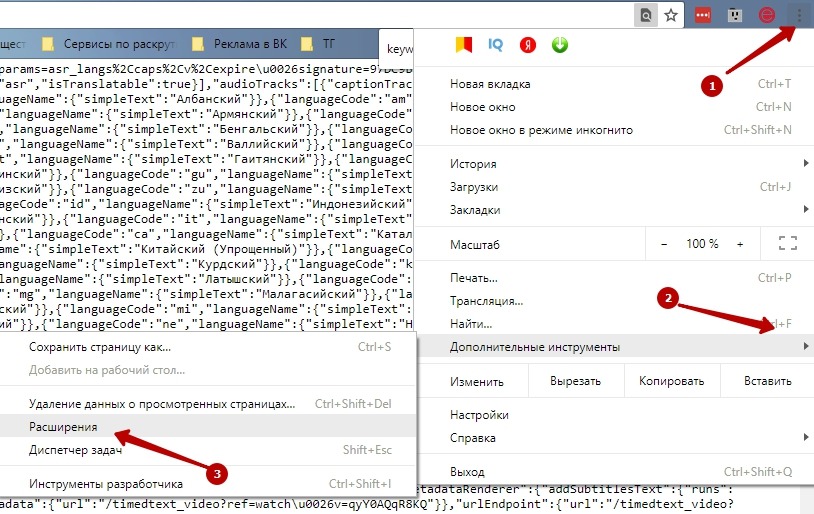Open Инструменты разработчика entry
This screenshot has width=814, height=514.
tap(208, 484)
